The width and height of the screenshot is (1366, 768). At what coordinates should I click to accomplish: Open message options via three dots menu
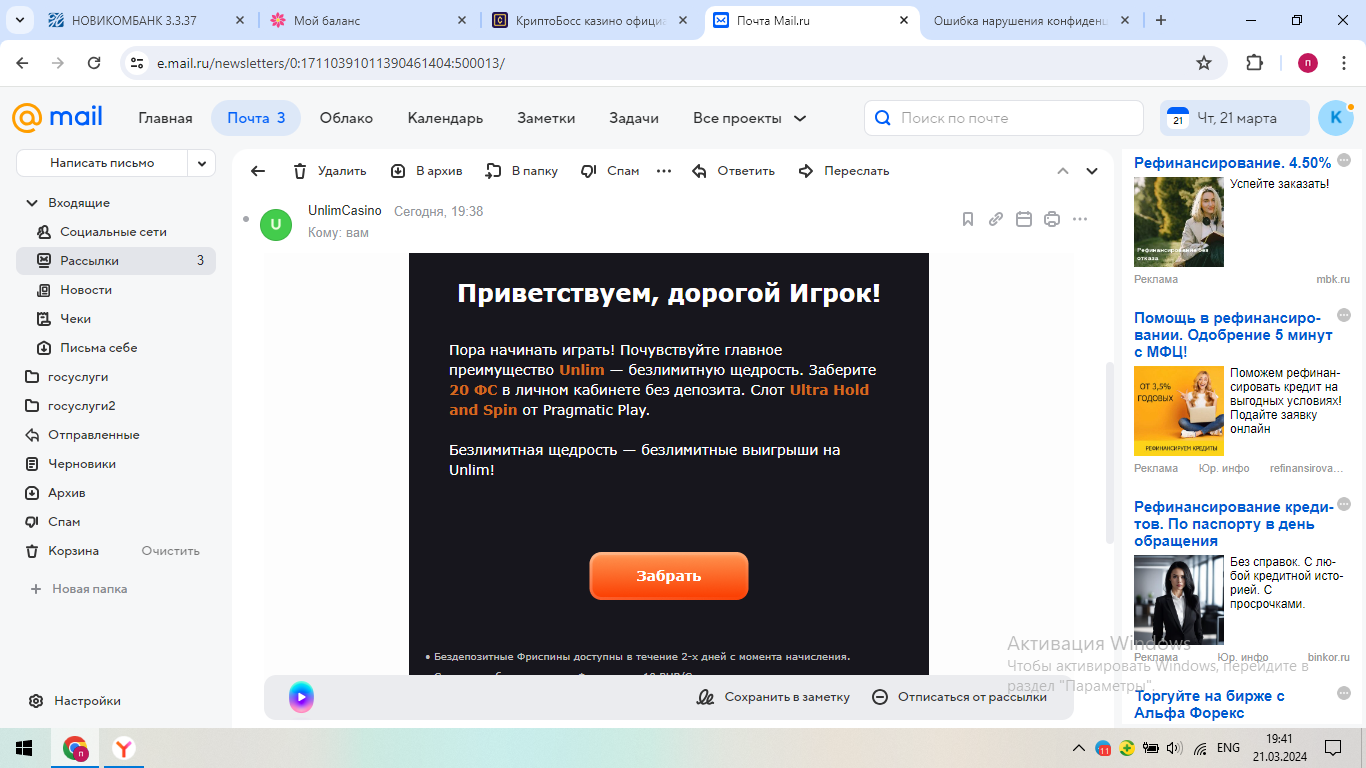1080,219
